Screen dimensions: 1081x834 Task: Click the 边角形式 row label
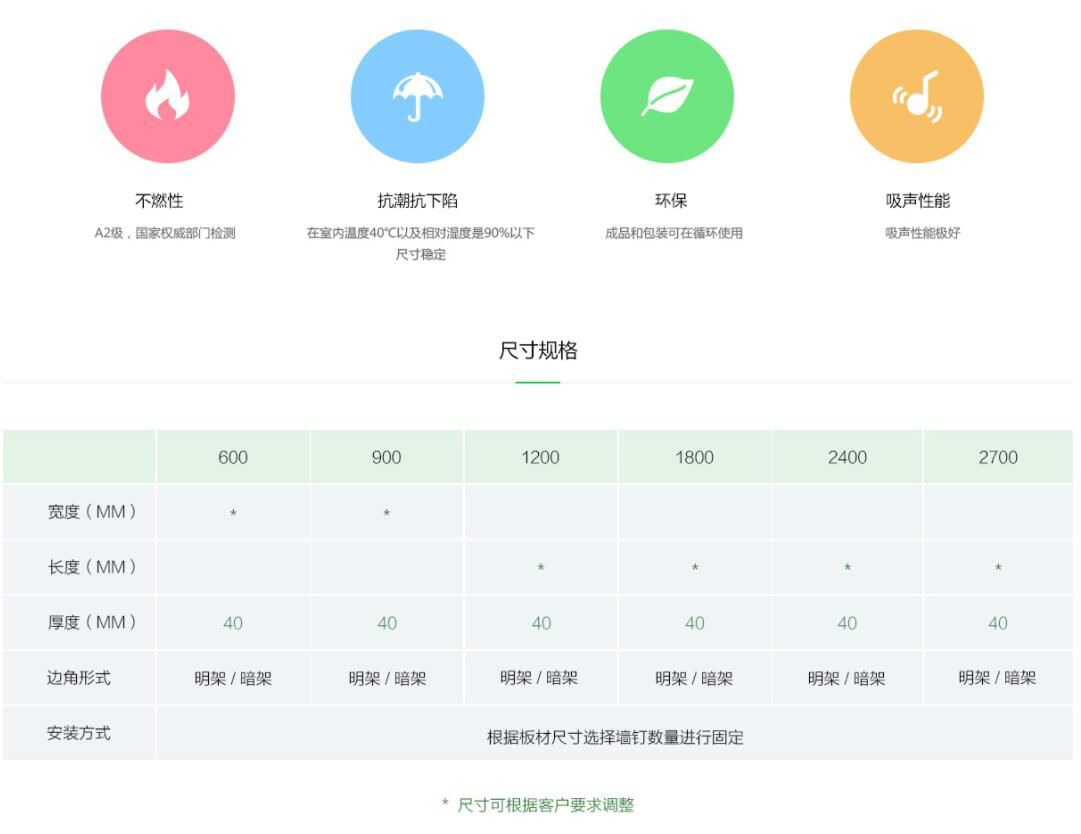click(x=79, y=678)
